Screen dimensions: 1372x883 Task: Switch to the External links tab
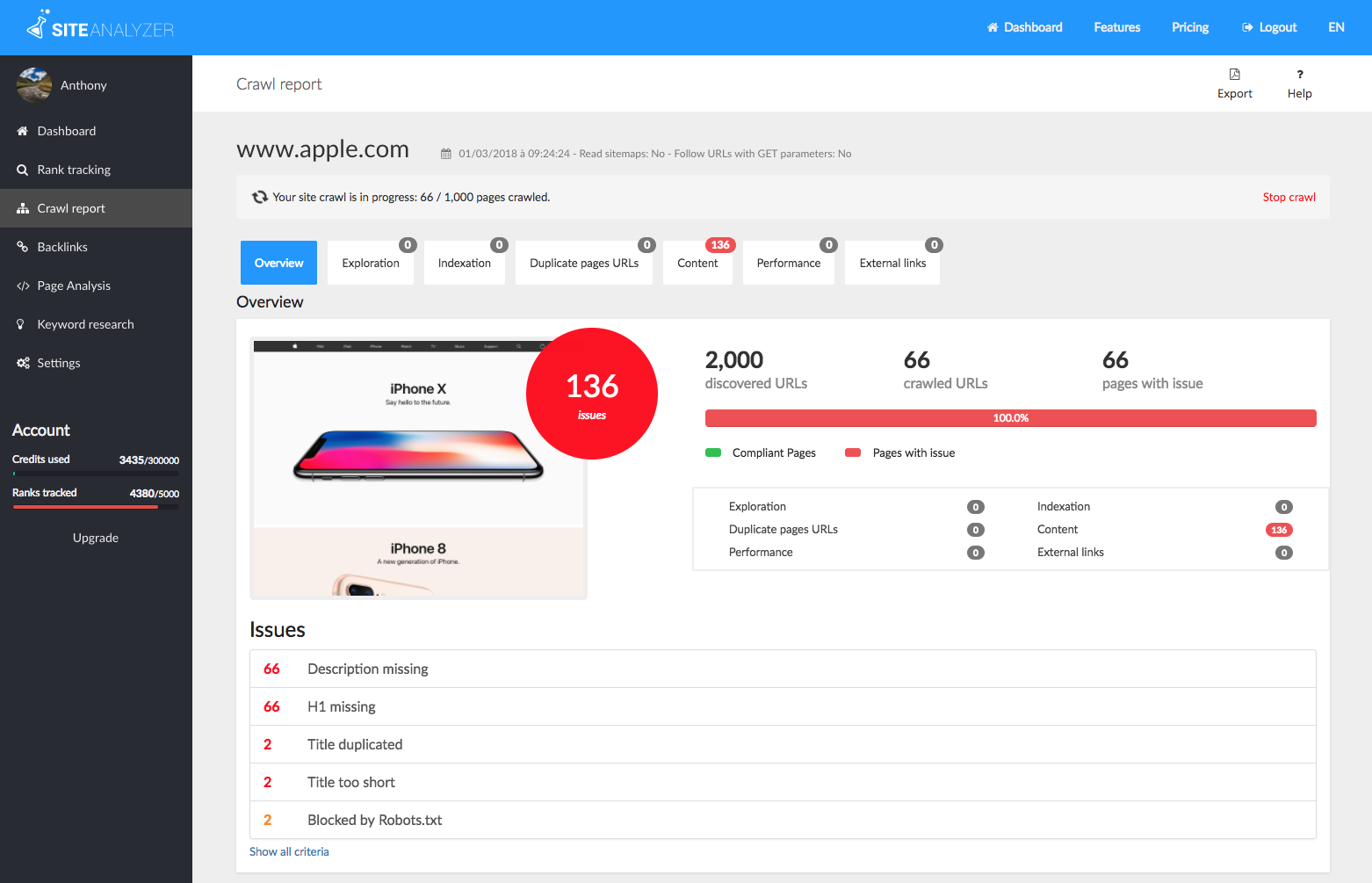point(892,263)
